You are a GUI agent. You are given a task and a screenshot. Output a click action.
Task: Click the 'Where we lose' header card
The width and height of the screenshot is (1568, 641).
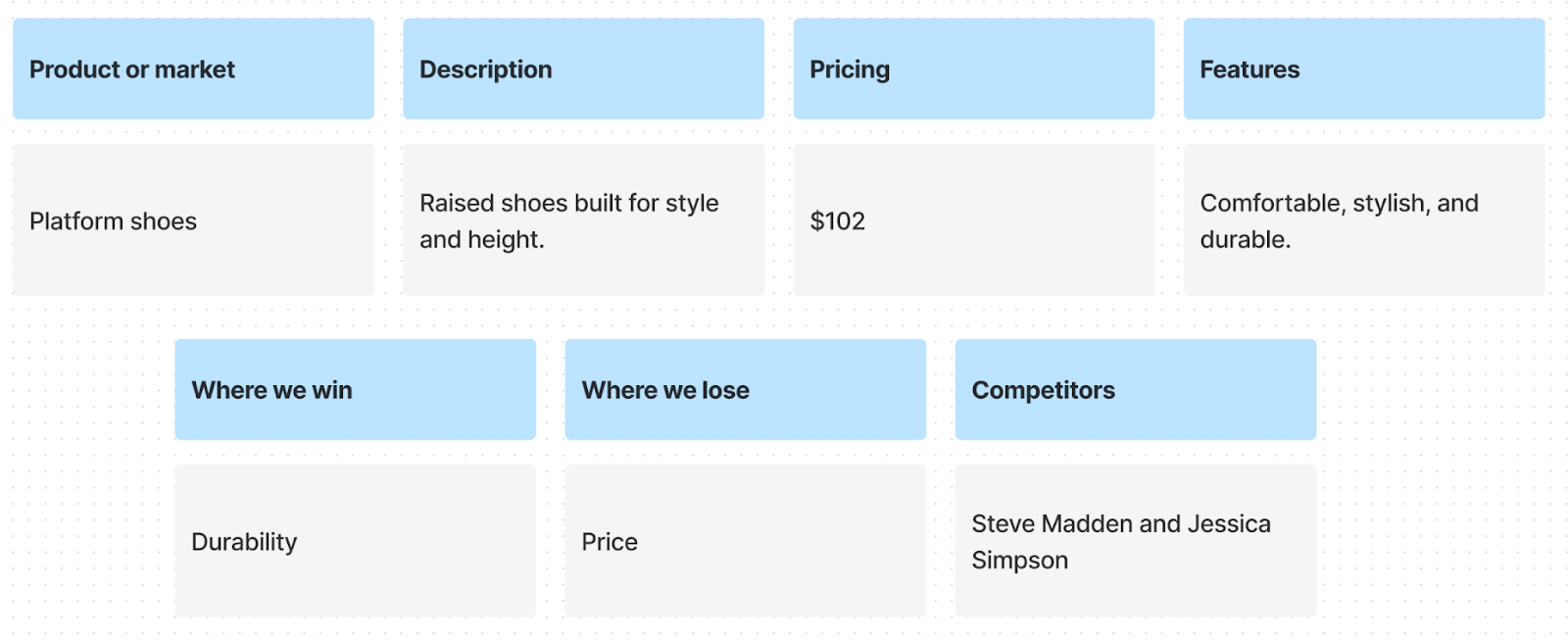(x=745, y=389)
